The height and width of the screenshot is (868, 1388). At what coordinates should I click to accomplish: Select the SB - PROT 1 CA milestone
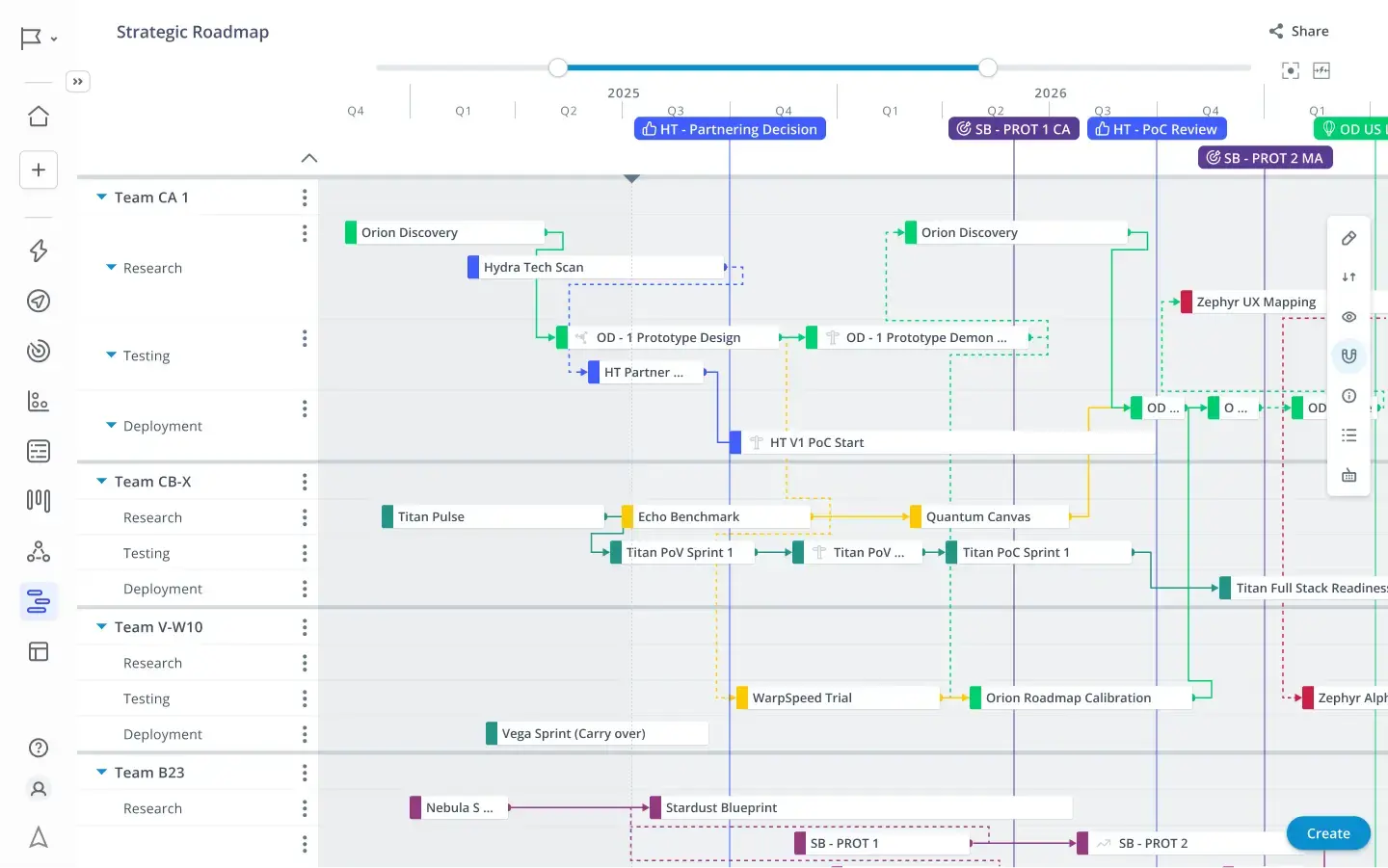1013,129
